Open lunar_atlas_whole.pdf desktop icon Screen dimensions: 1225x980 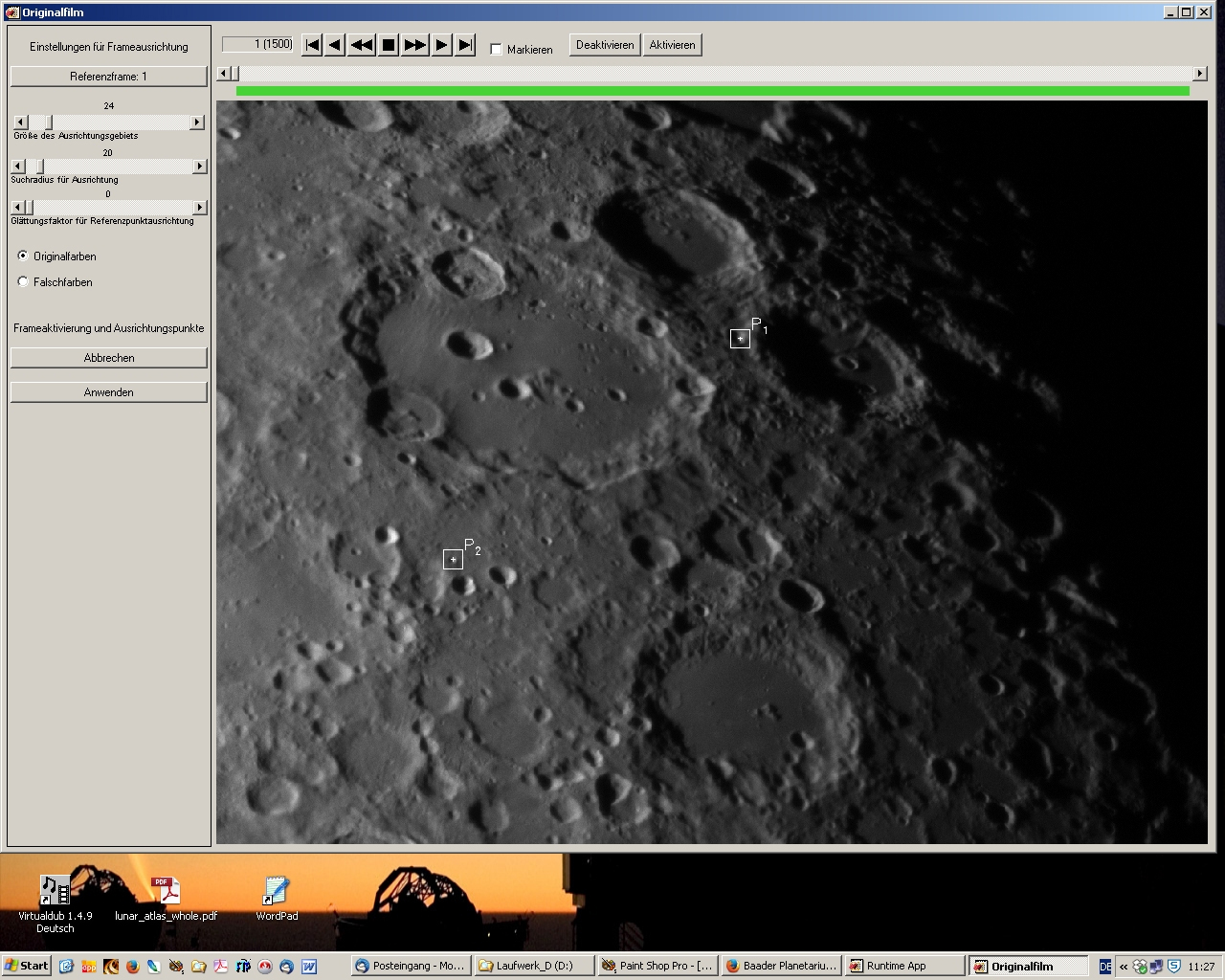pyautogui.click(x=166, y=891)
